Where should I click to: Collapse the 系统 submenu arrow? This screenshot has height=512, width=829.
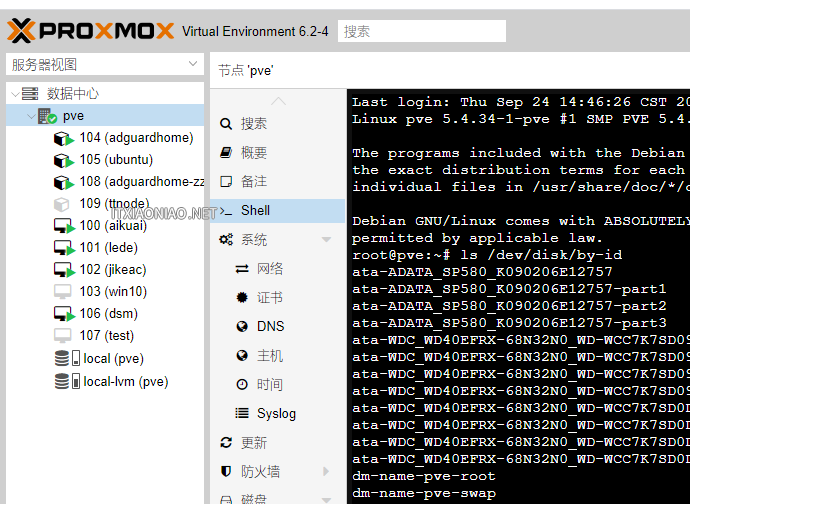coord(326,240)
